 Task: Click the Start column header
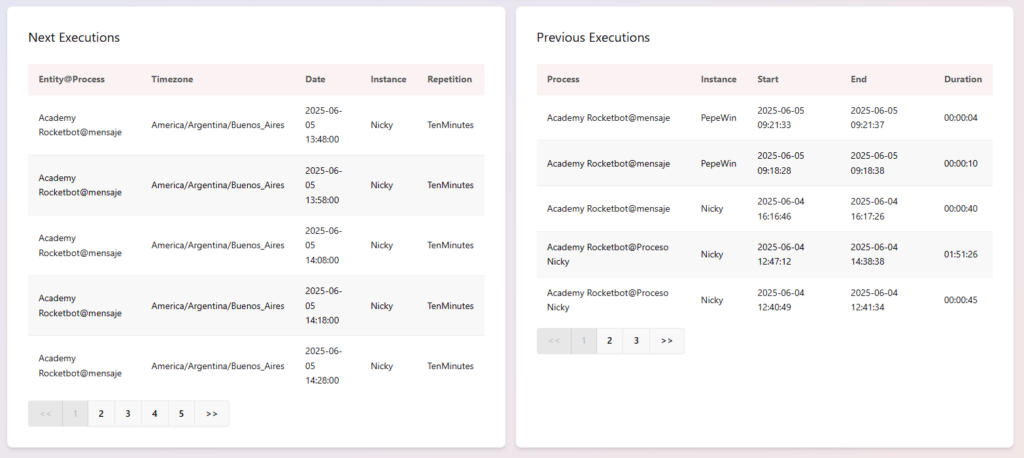(x=767, y=79)
